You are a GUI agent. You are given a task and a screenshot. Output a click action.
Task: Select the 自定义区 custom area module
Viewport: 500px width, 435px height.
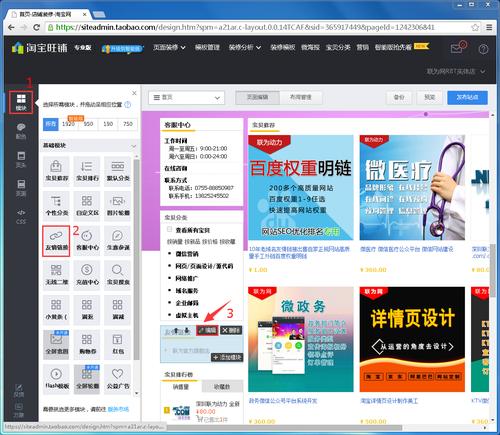pos(87,205)
